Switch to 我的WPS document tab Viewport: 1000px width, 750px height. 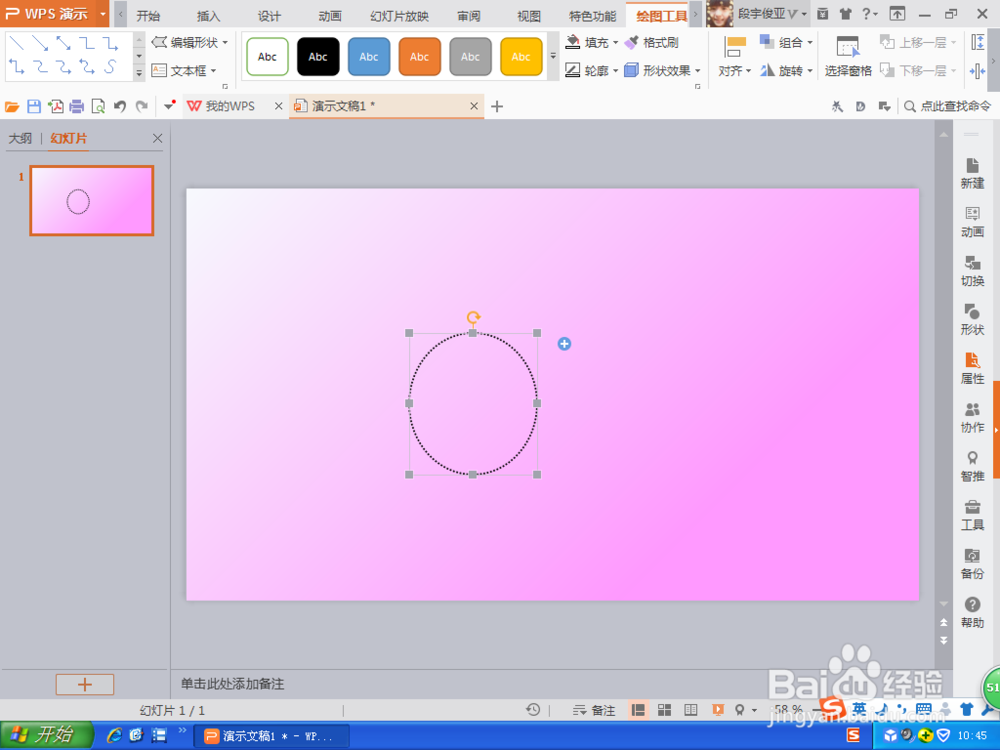tap(230, 106)
